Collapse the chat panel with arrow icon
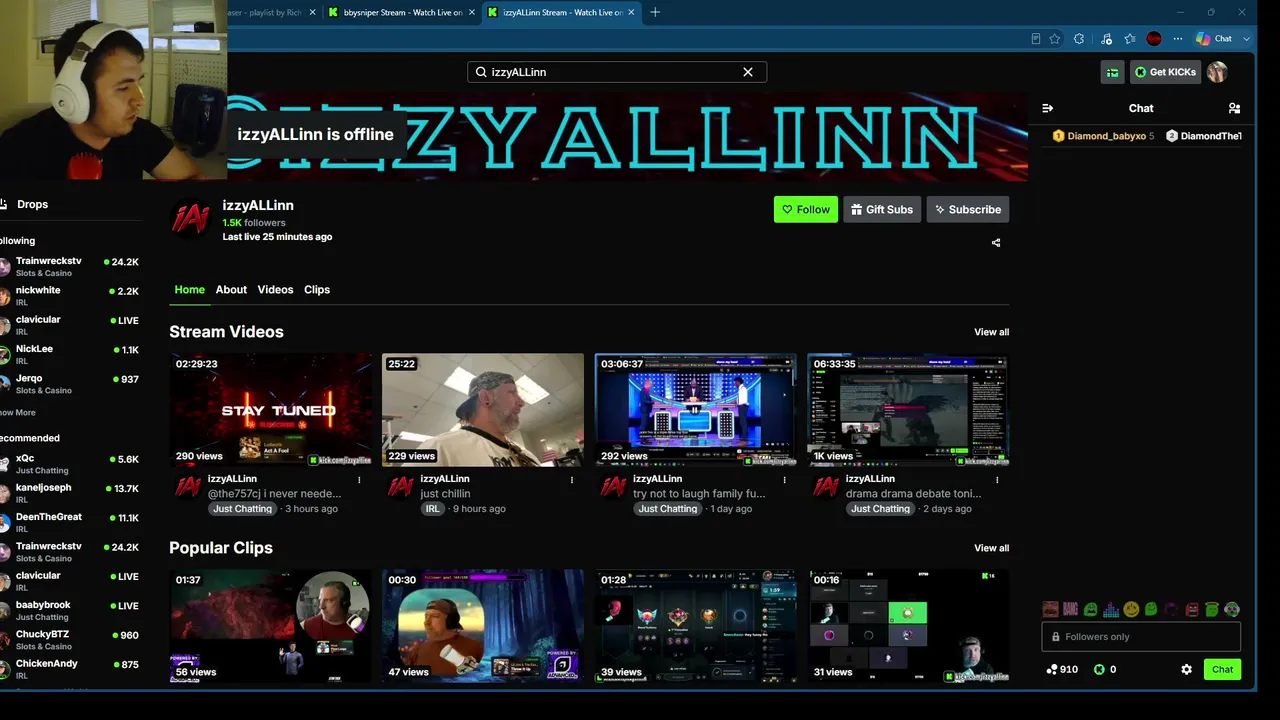1280x720 pixels. (1047, 108)
